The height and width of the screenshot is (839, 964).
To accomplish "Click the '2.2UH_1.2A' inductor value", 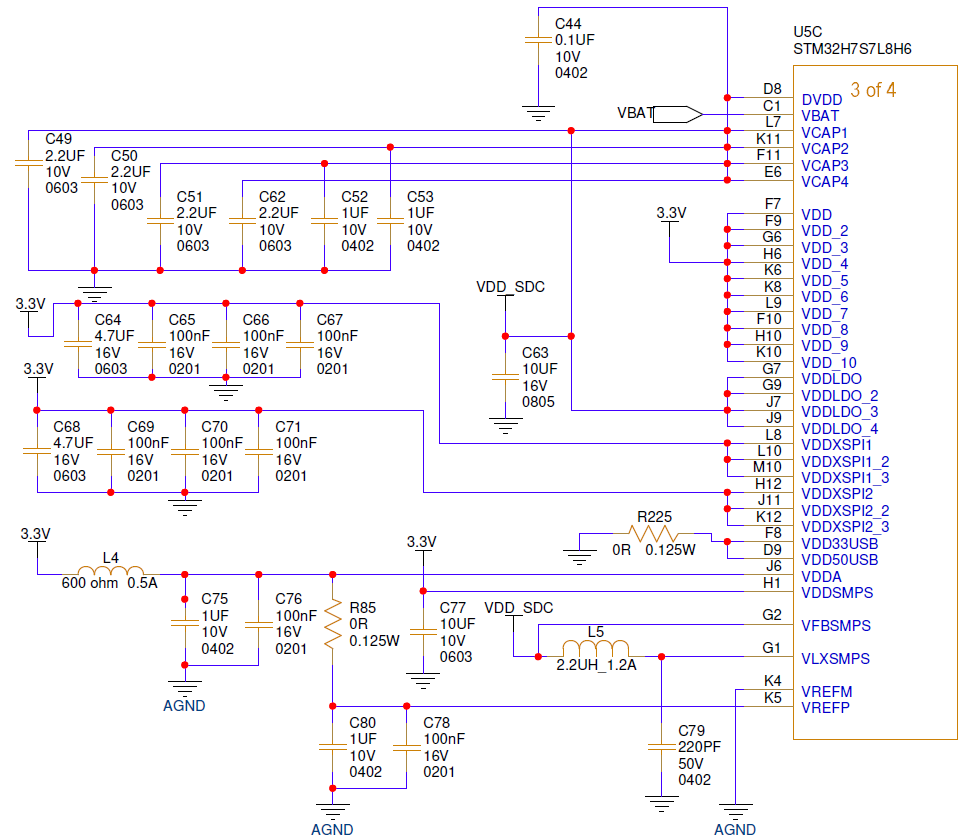I will (596, 665).
